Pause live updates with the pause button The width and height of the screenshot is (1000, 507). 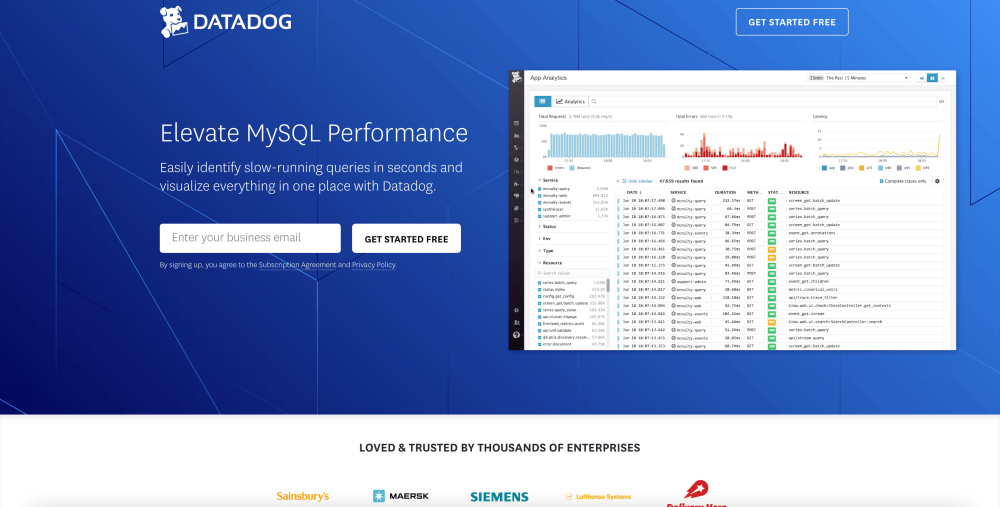tap(932, 78)
